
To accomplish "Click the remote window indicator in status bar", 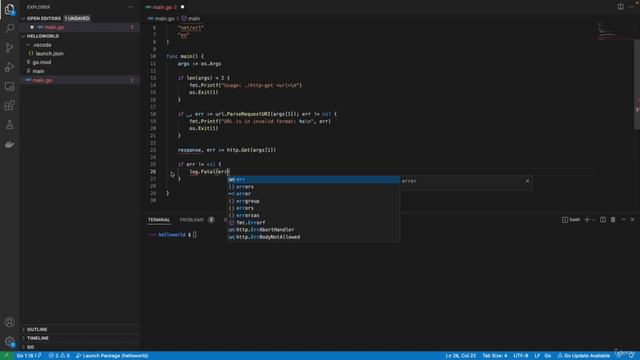I will coord(6,356).
